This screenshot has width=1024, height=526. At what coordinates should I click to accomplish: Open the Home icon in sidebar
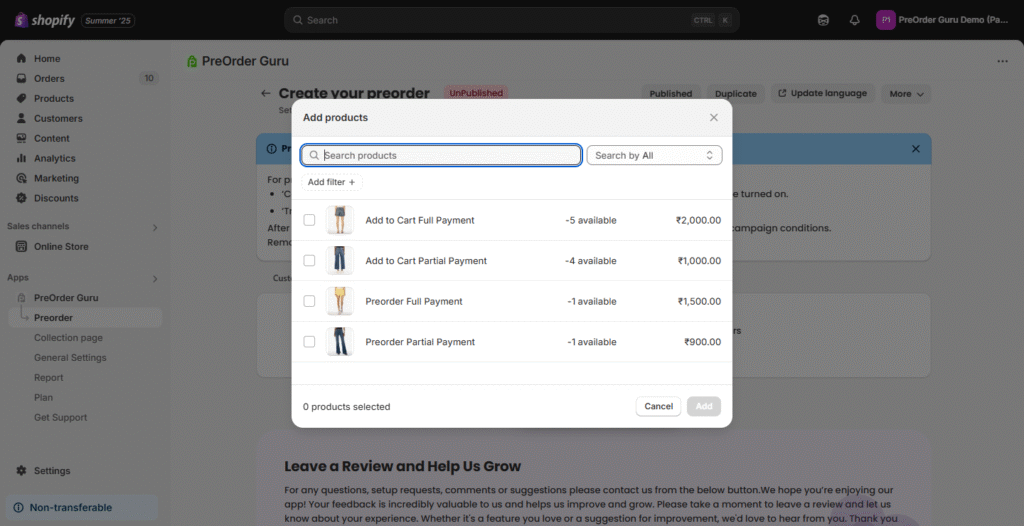[21, 59]
